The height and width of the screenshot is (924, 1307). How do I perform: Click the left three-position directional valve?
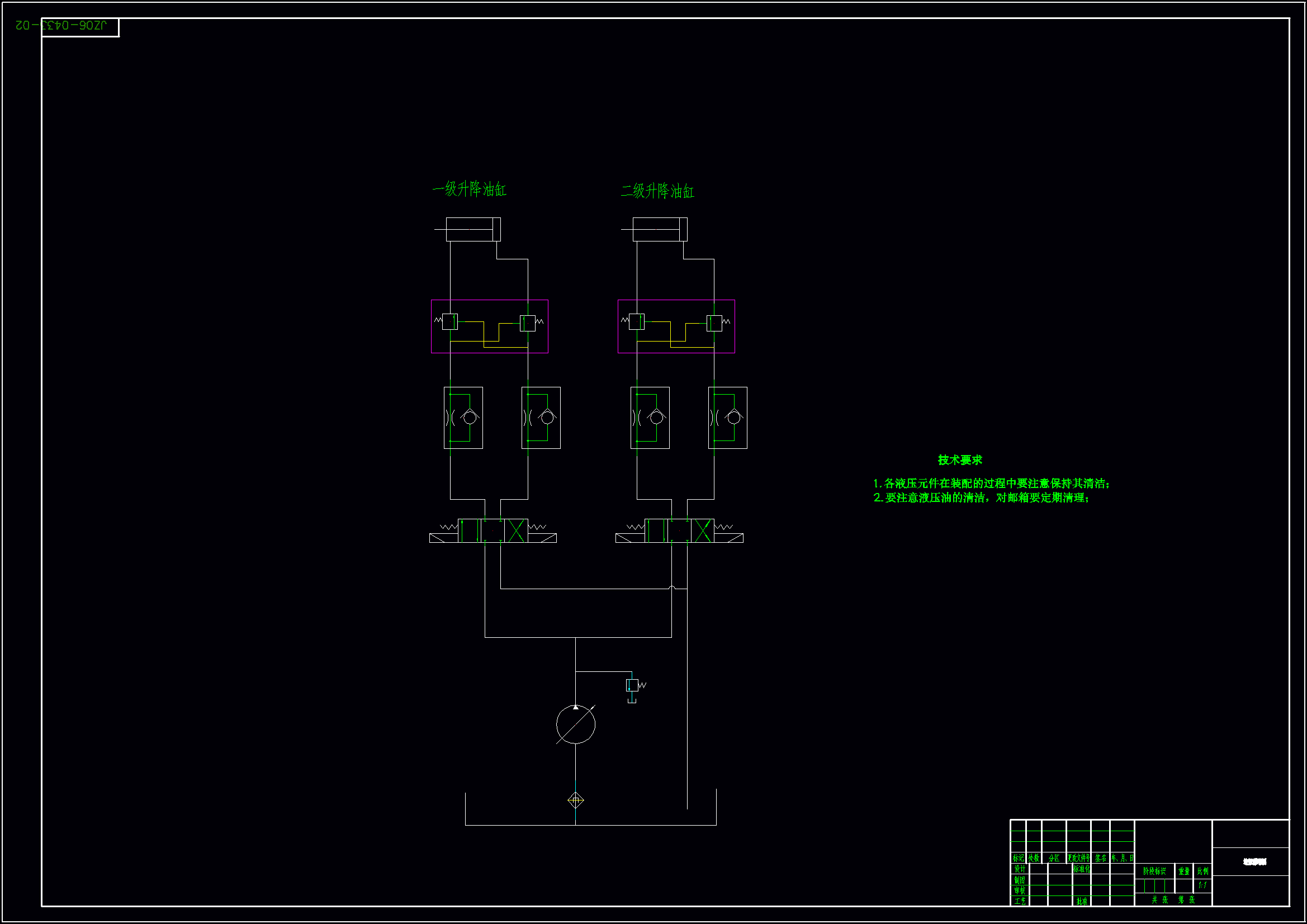(493, 530)
